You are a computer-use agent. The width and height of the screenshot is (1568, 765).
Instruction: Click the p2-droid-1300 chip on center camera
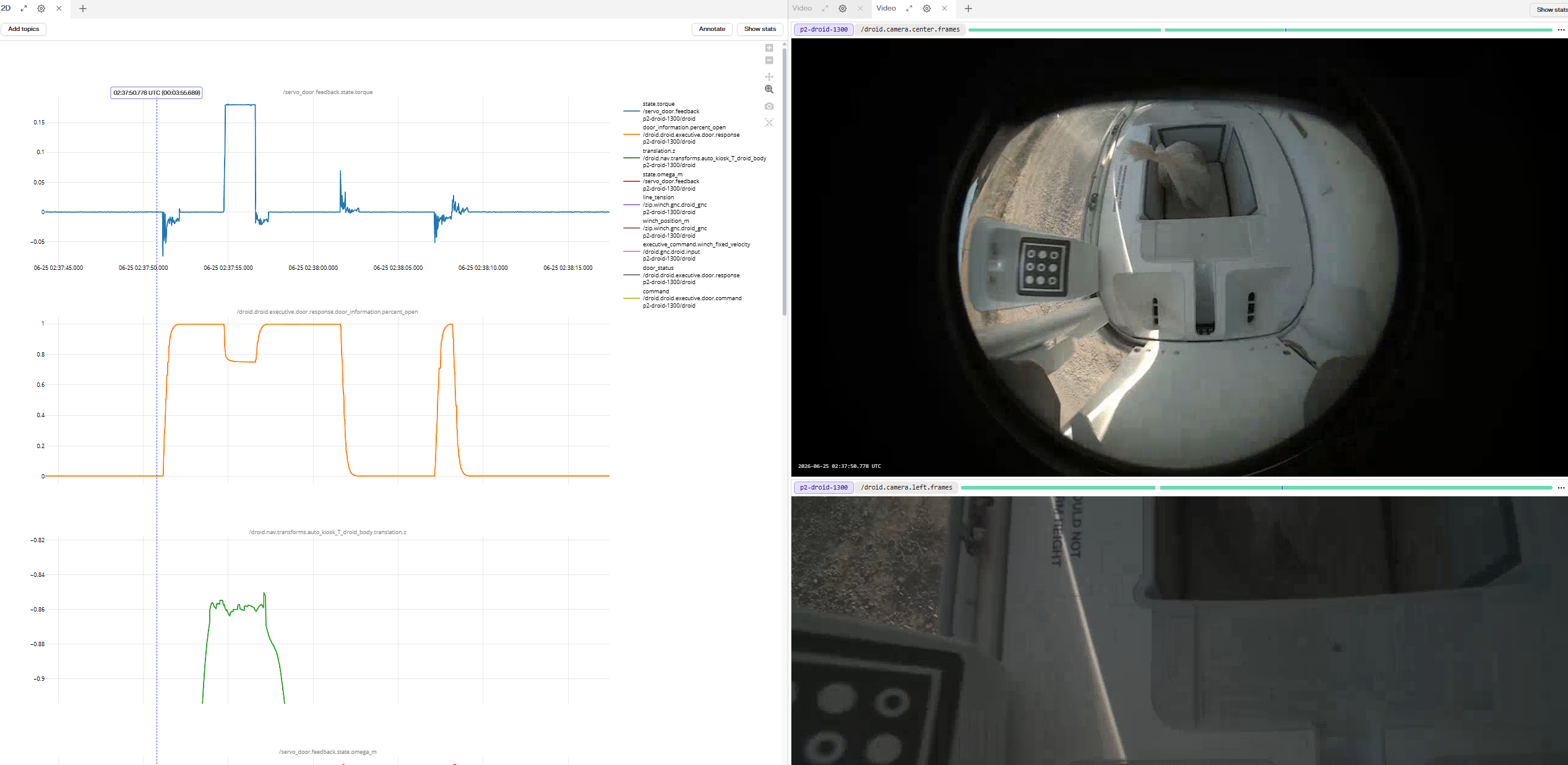pyautogui.click(x=824, y=30)
